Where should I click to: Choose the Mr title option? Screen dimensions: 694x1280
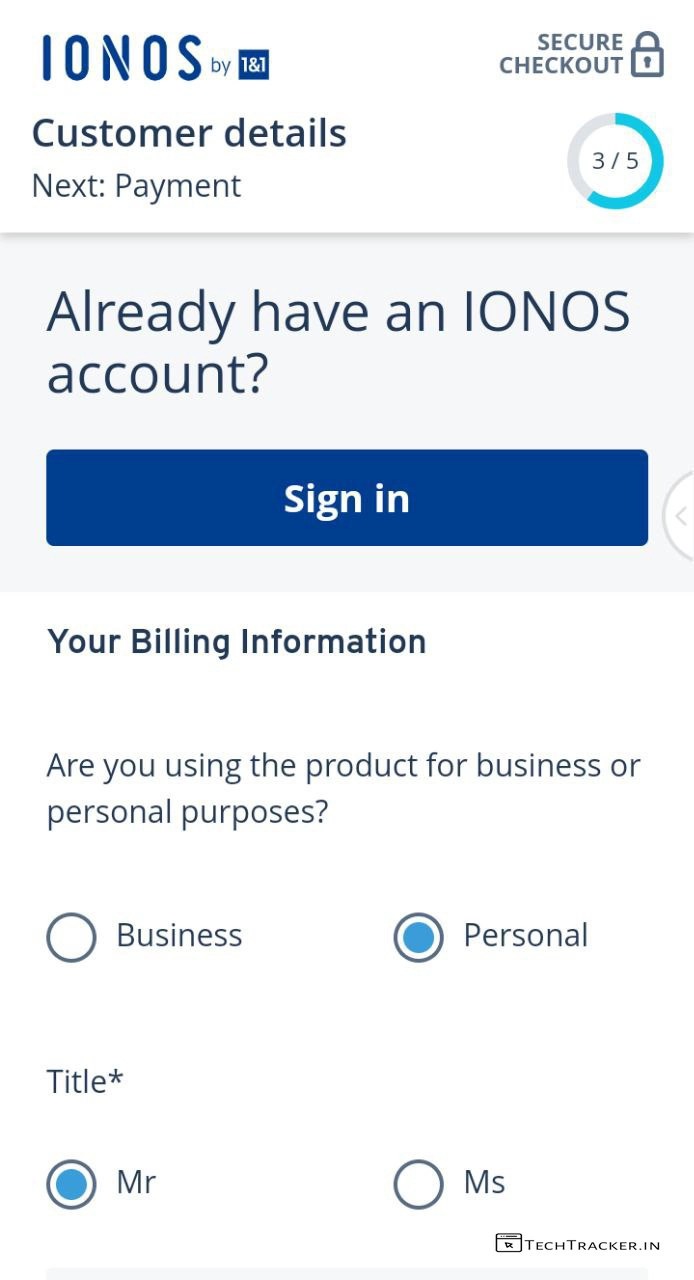click(x=71, y=1184)
